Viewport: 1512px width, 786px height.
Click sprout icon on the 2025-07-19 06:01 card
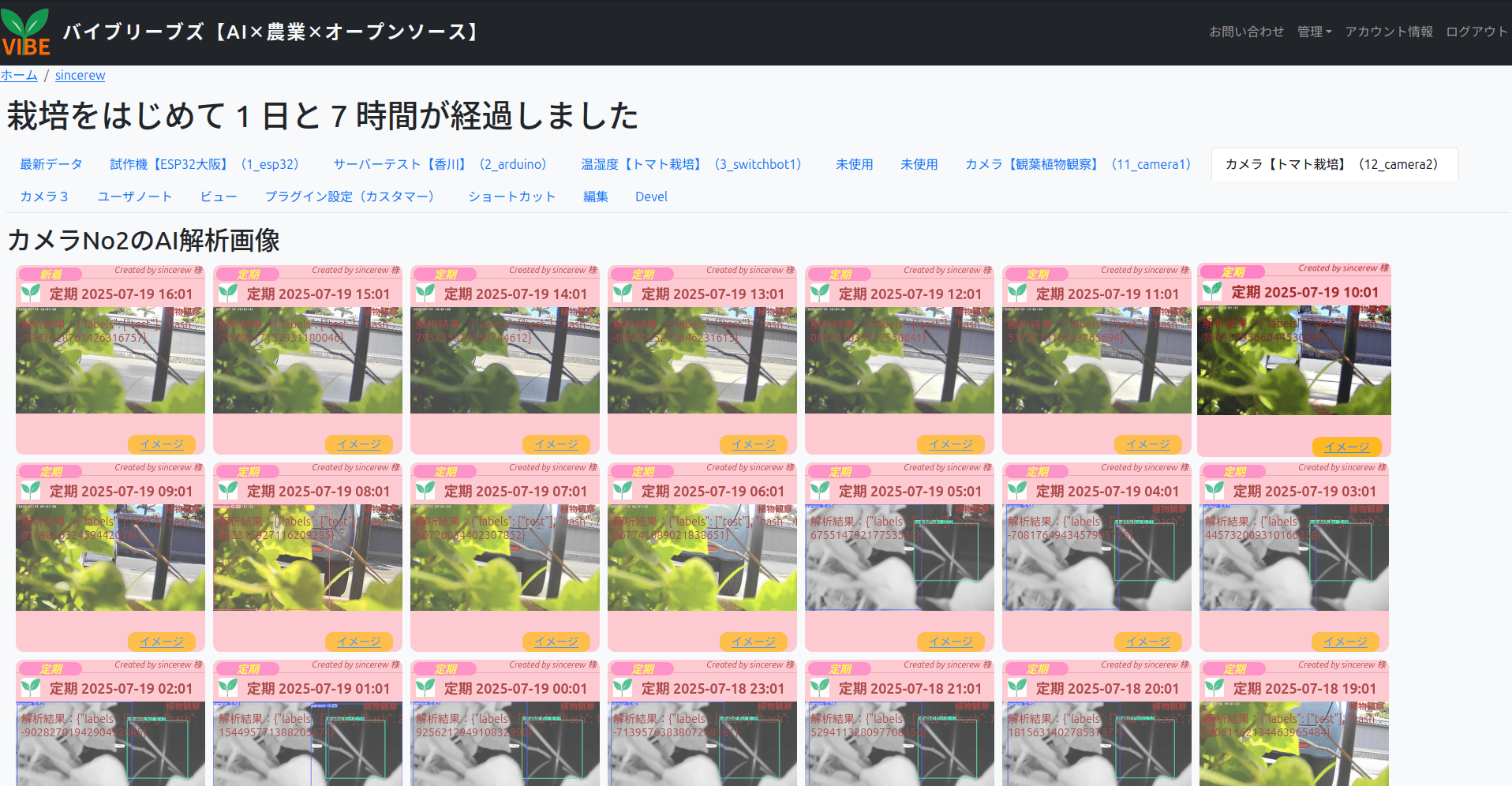click(623, 491)
